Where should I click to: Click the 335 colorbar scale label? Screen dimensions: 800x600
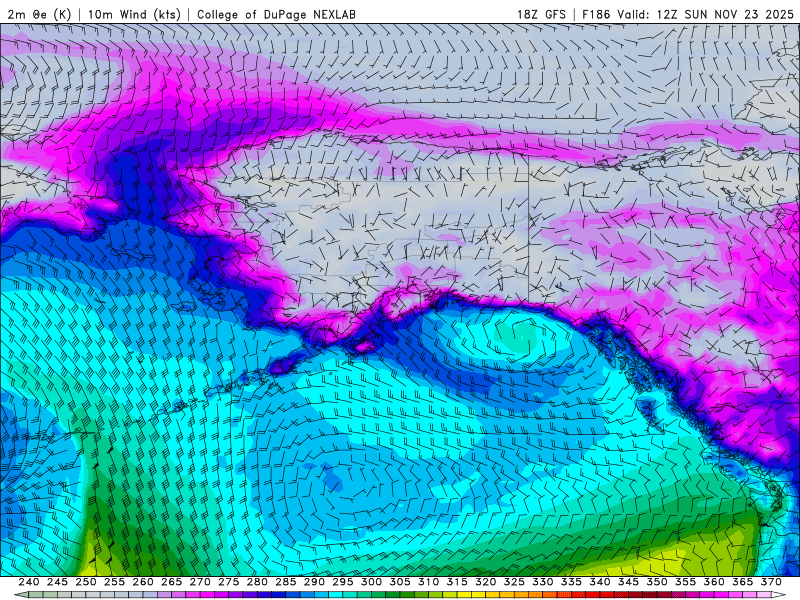pos(571,582)
